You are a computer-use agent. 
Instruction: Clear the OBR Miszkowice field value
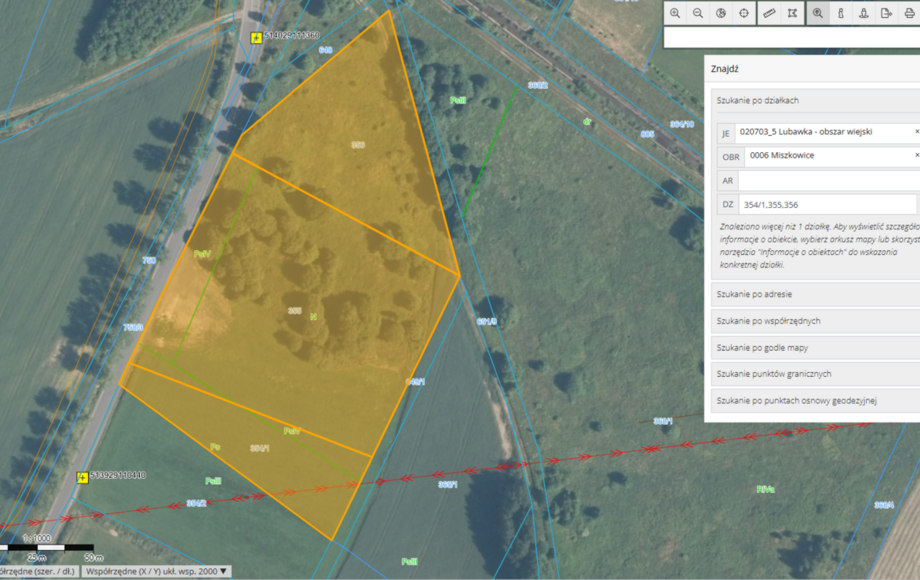[916, 155]
